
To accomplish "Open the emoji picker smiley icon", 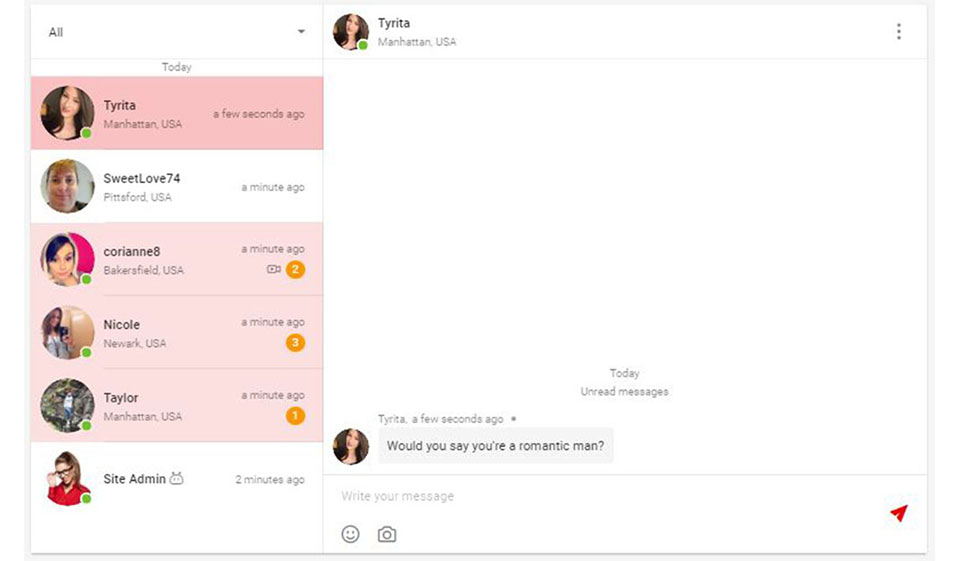I will click(350, 534).
